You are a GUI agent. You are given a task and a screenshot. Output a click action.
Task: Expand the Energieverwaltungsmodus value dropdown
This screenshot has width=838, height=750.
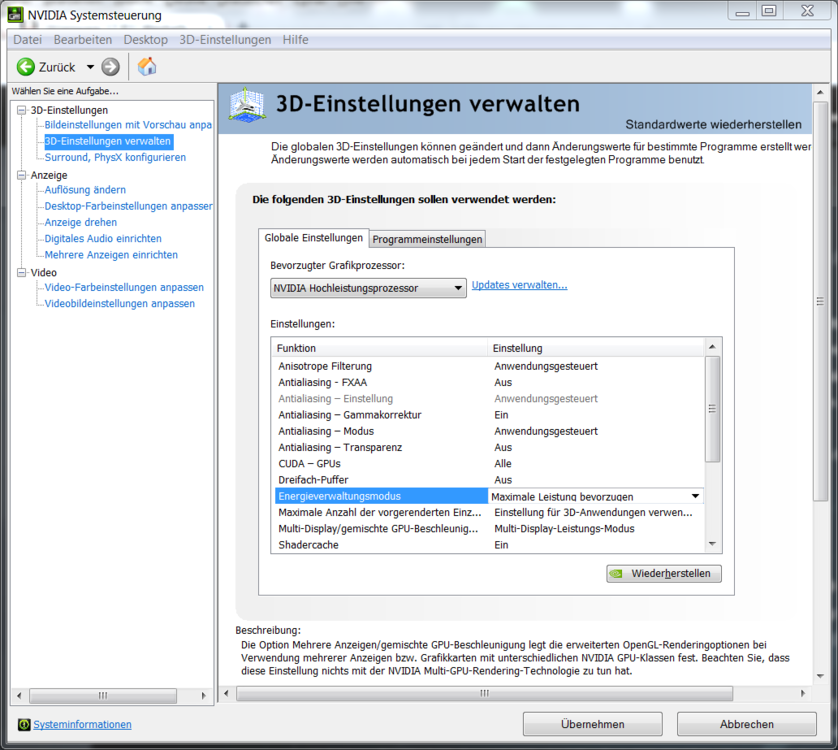pos(694,496)
